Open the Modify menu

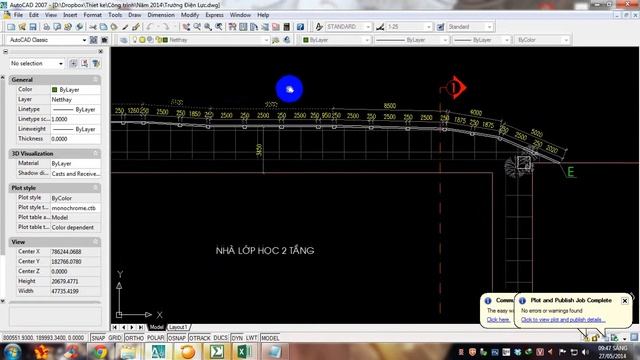[x=190, y=15]
